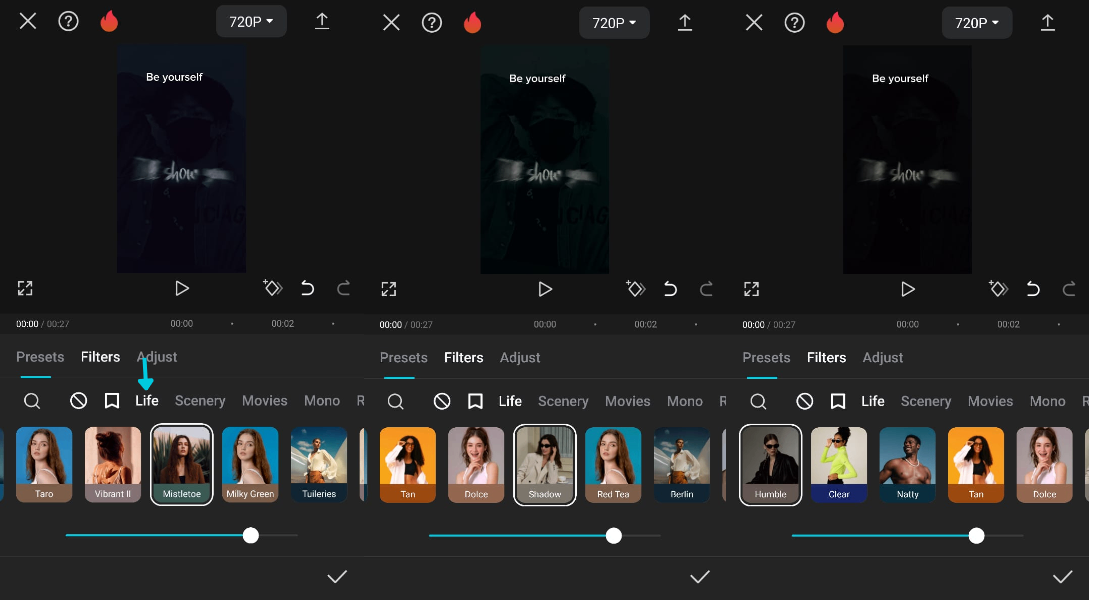The image size is (1100, 600).
Task: Click the filter intensity slider in the Humble panel
Action: [x=907, y=536]
